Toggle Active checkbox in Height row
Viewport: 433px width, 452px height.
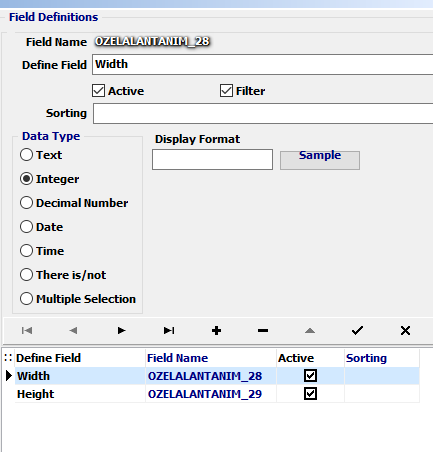[x=310, y=394]
